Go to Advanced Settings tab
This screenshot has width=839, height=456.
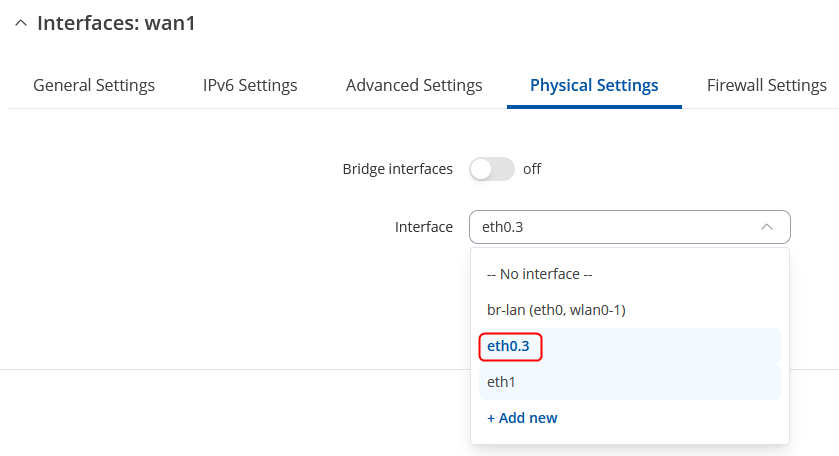click(414, 85)
